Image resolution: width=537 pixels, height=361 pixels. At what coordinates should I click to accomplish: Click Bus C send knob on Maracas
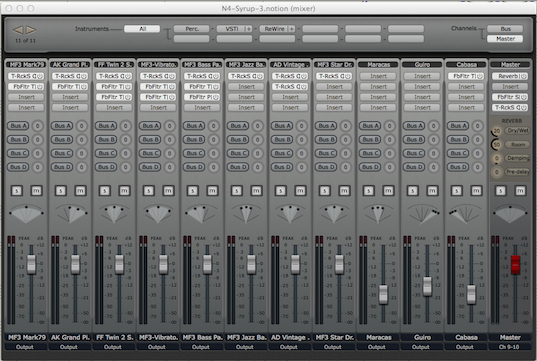389,153
